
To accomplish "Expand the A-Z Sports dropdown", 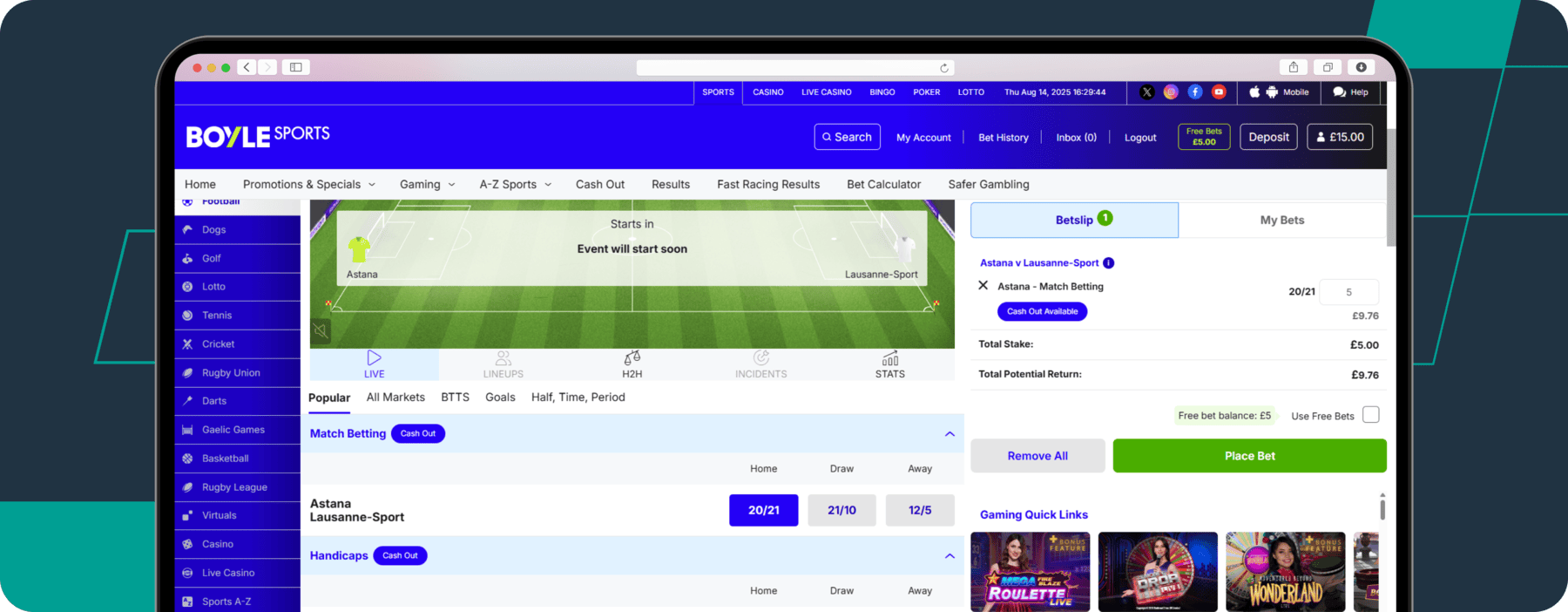I will pyautogui.click(x=516, y=184).
